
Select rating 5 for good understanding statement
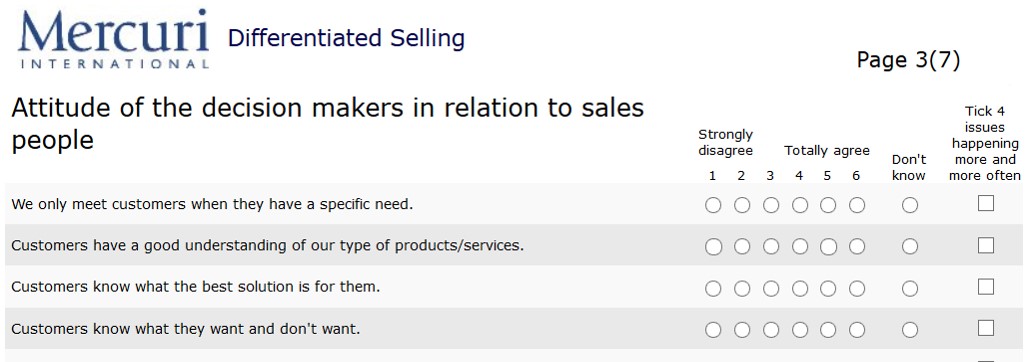click(x=828, y=247)
